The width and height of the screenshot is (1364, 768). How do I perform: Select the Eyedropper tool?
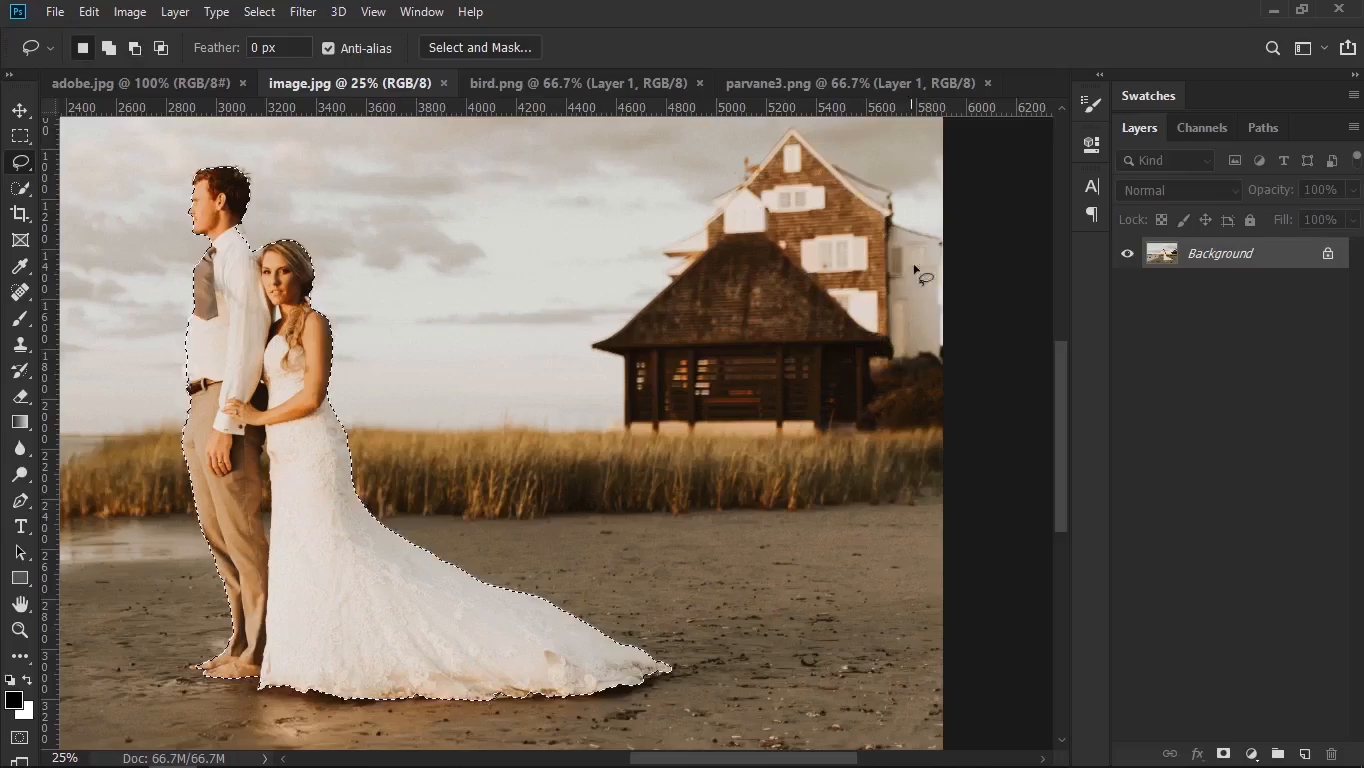click(20, 266)
